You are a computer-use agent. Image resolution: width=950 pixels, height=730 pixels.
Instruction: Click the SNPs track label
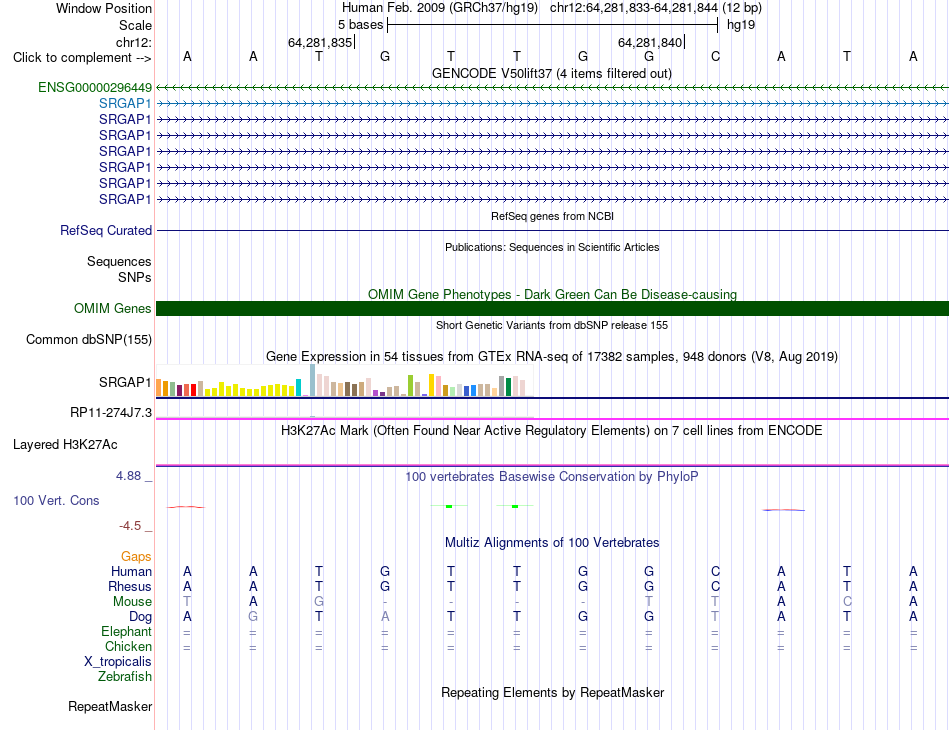point(135,277)
